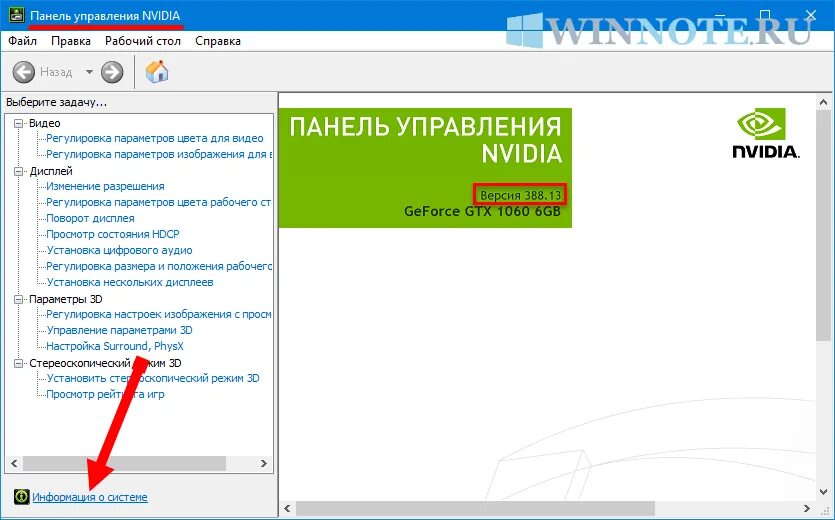The height and width of the screenshot is (520, 835).
Task: Click the system information icon
Action: point(21,497)
